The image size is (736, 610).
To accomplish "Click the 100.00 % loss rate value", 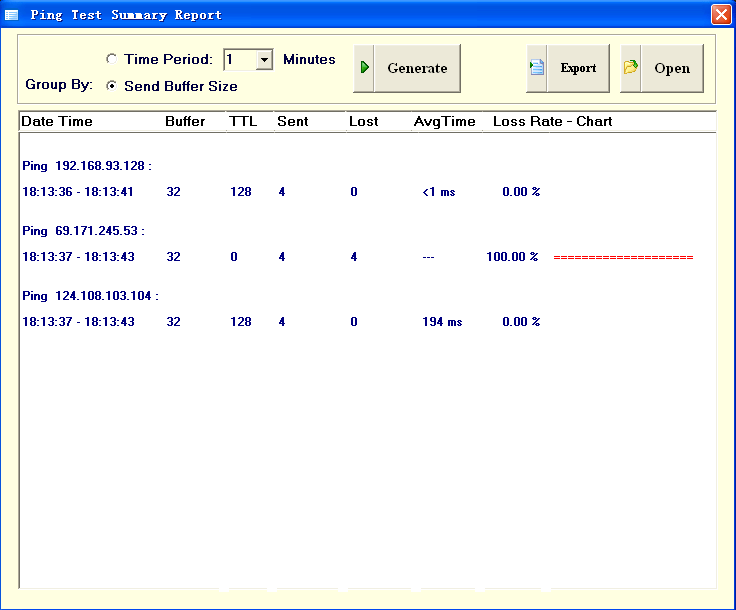I will [x=512, y=257].
